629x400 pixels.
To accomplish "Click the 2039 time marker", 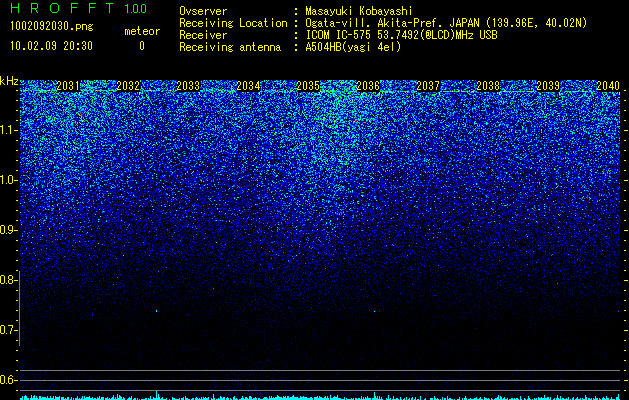I will pos(548,85).
